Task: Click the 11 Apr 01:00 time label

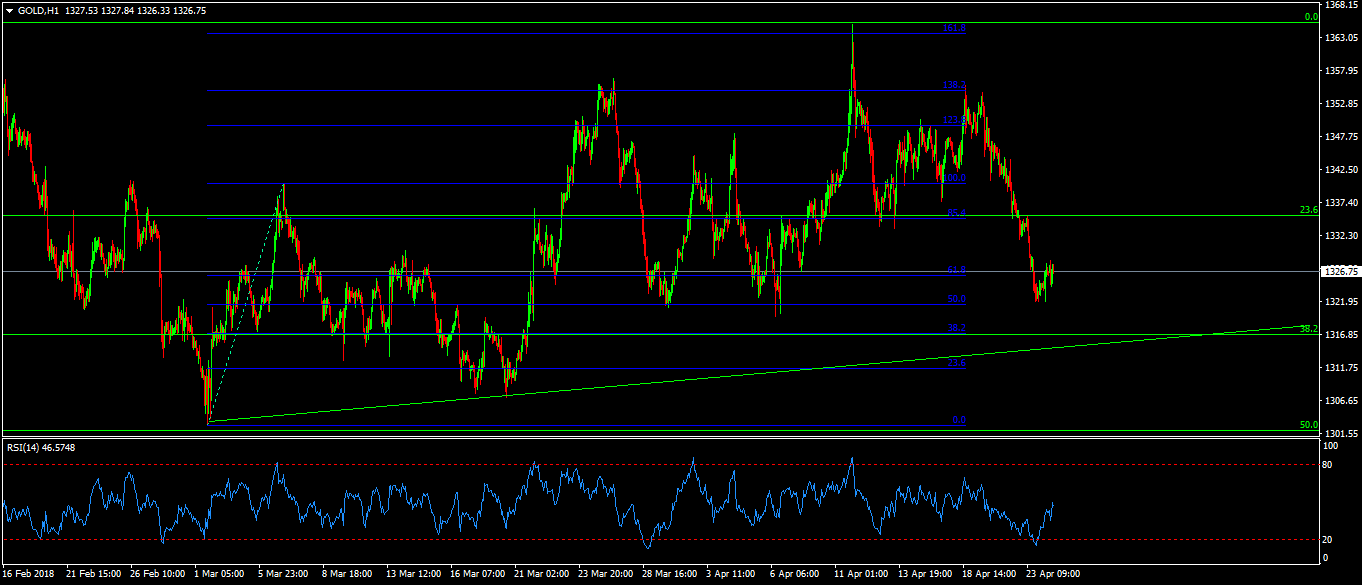Action: click(862, 575)
